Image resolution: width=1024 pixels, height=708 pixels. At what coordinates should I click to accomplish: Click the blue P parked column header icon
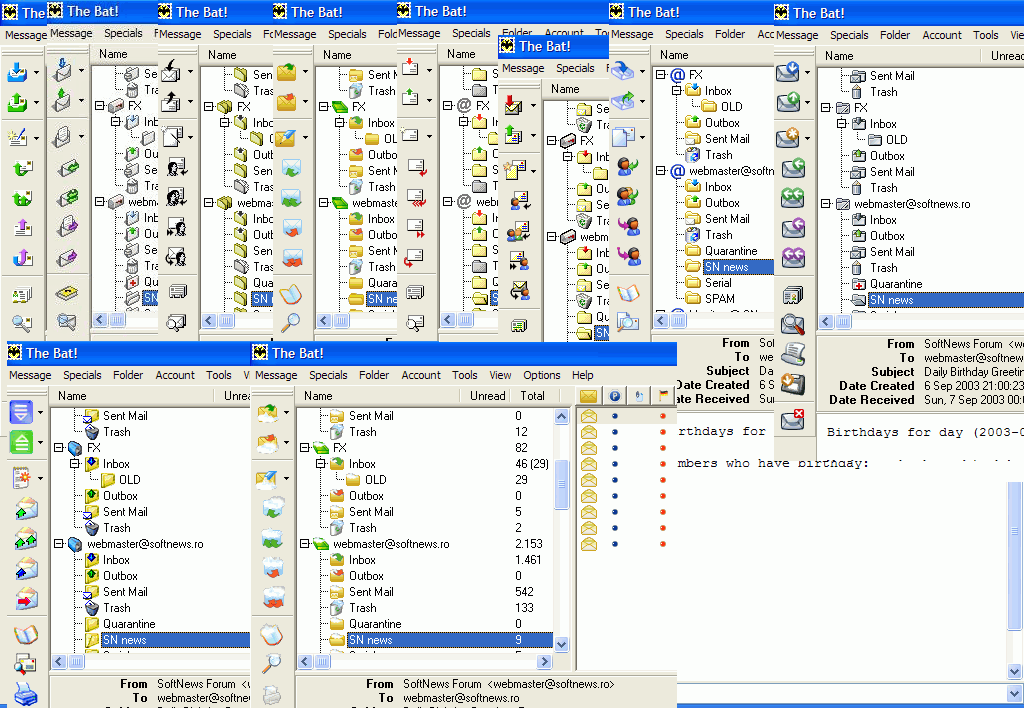[x=615, y=396]
